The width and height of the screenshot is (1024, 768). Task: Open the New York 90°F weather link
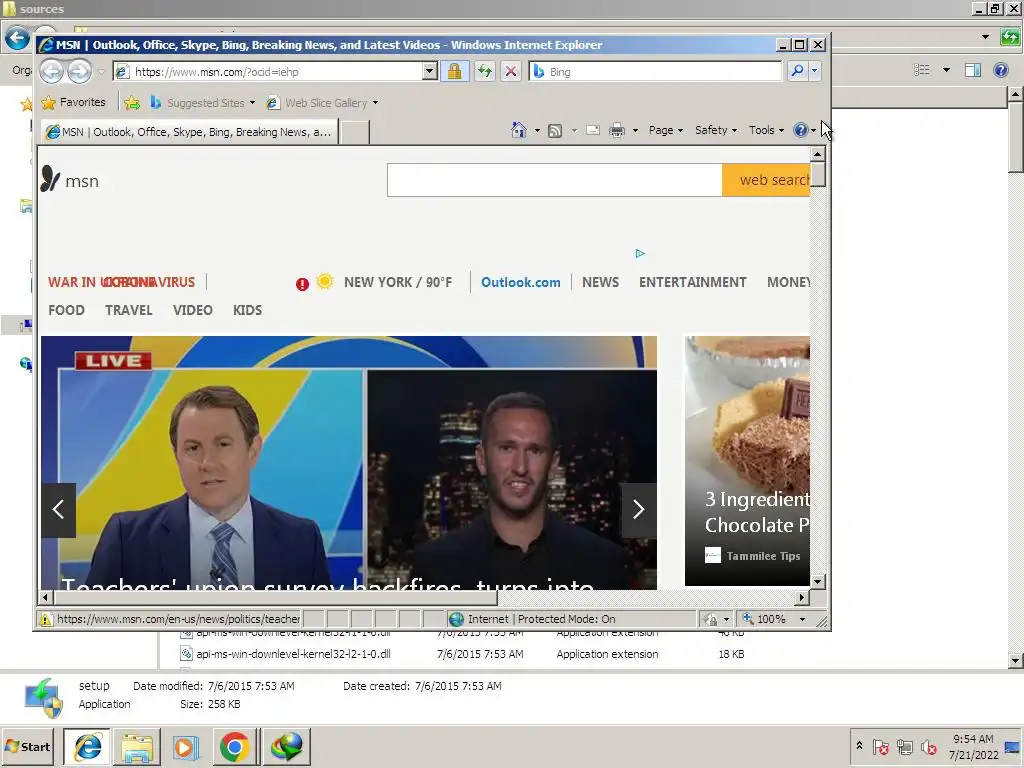398,282
